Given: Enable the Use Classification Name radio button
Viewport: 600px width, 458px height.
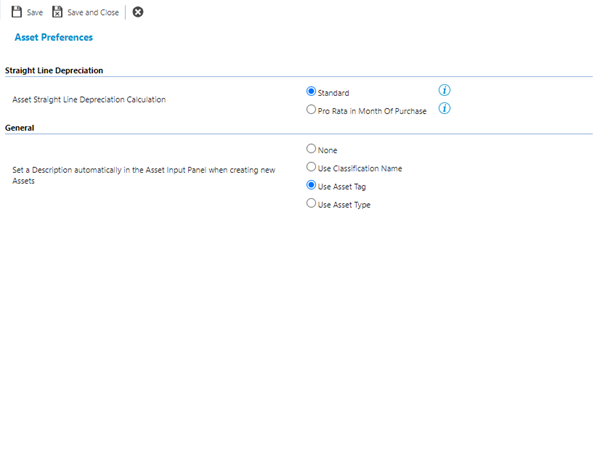Looking at the screenshot, I should (x=311, y=167).
